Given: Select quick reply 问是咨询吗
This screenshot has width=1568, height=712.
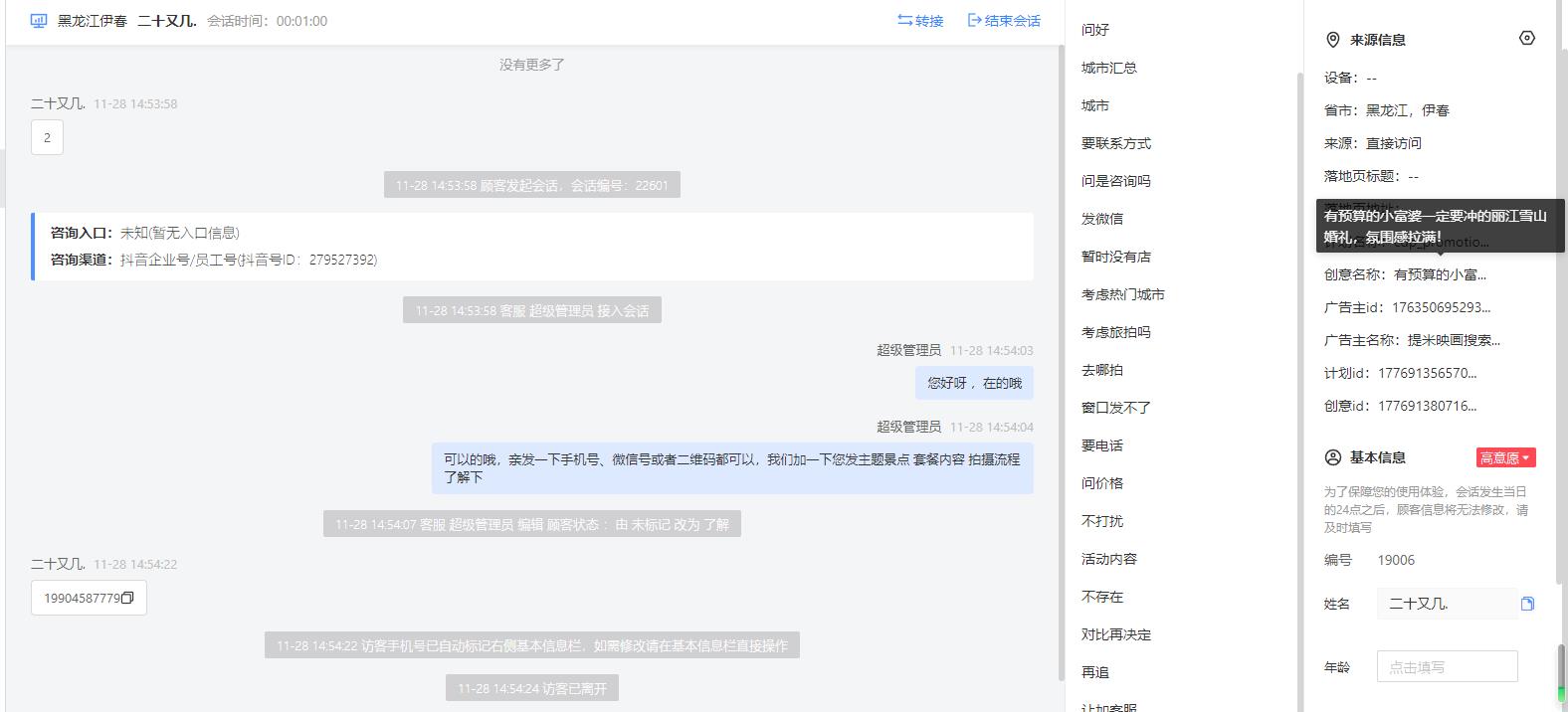Looking at the screenshot, I should [1116, 181].
